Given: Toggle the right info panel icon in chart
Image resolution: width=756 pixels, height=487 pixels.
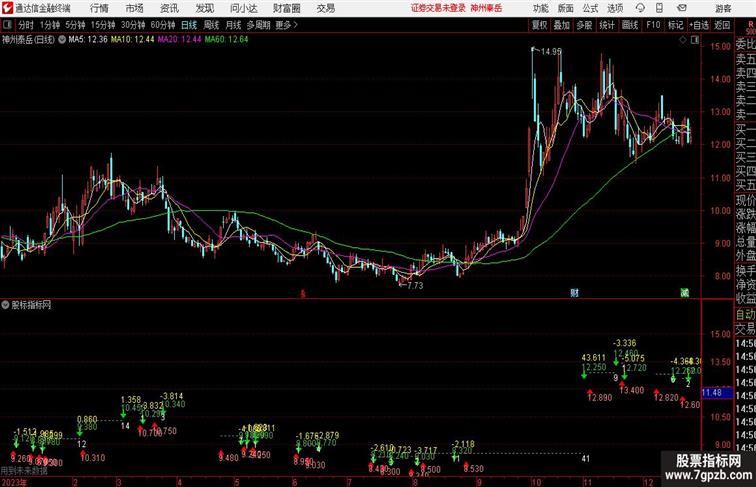Looking at the screenshot, I should click(695, 40).
